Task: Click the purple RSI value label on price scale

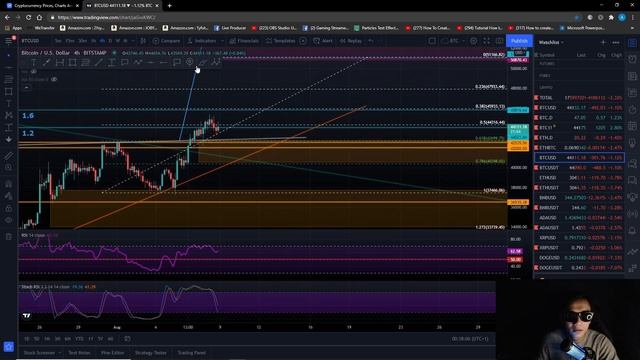Action: (516, 251)
